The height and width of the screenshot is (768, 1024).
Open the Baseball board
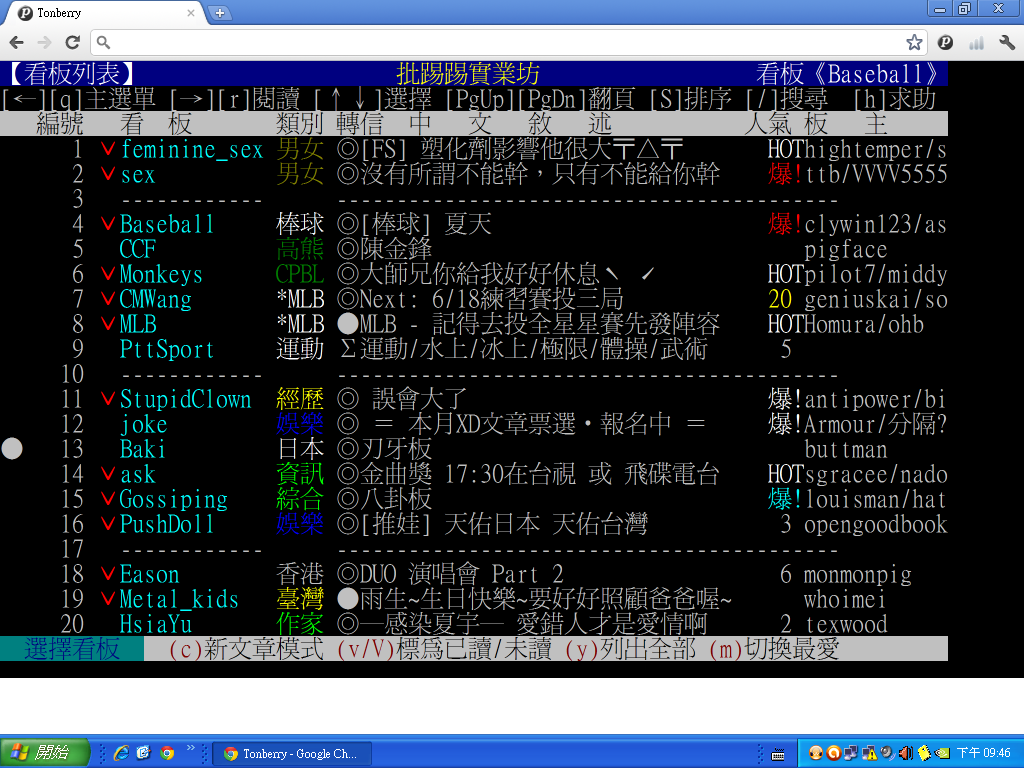click(167, 225)
